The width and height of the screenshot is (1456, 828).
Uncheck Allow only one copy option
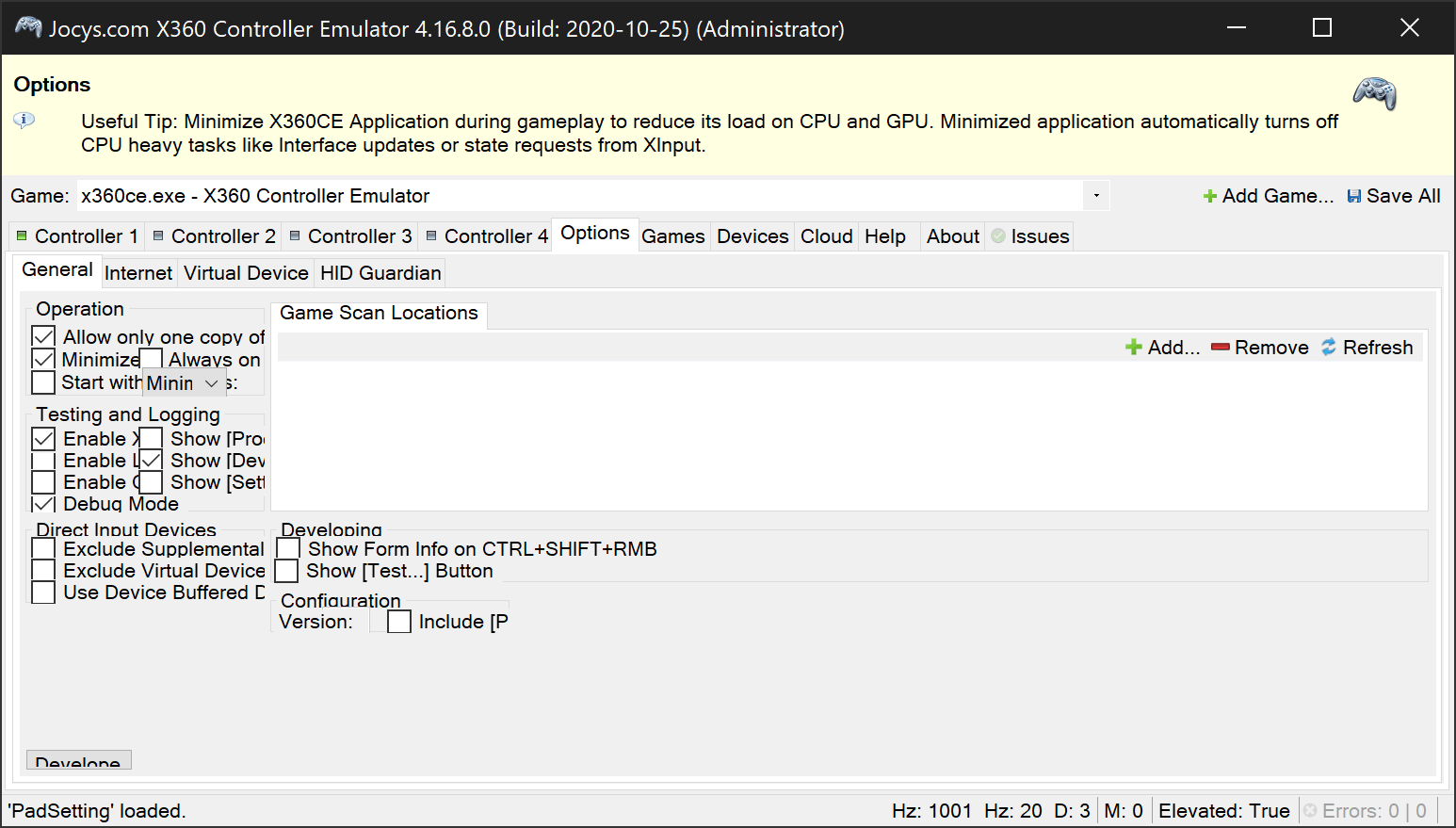click(42, 335)
